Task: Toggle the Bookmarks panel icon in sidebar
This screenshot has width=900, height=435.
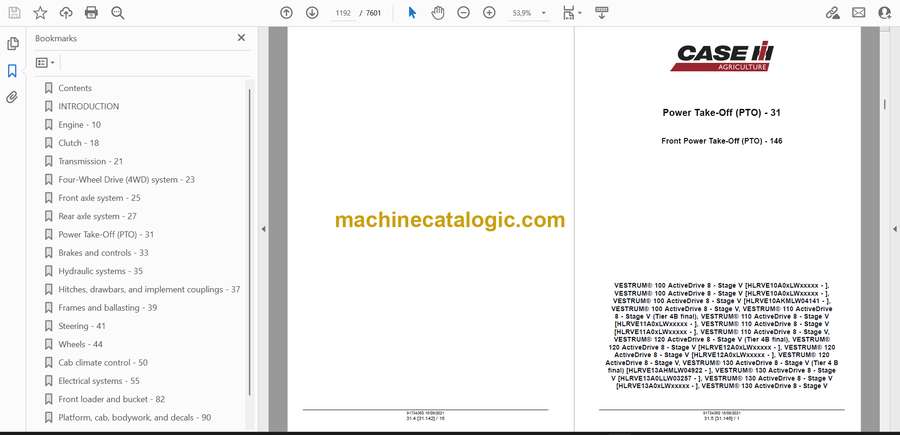Action: point(12,71)
